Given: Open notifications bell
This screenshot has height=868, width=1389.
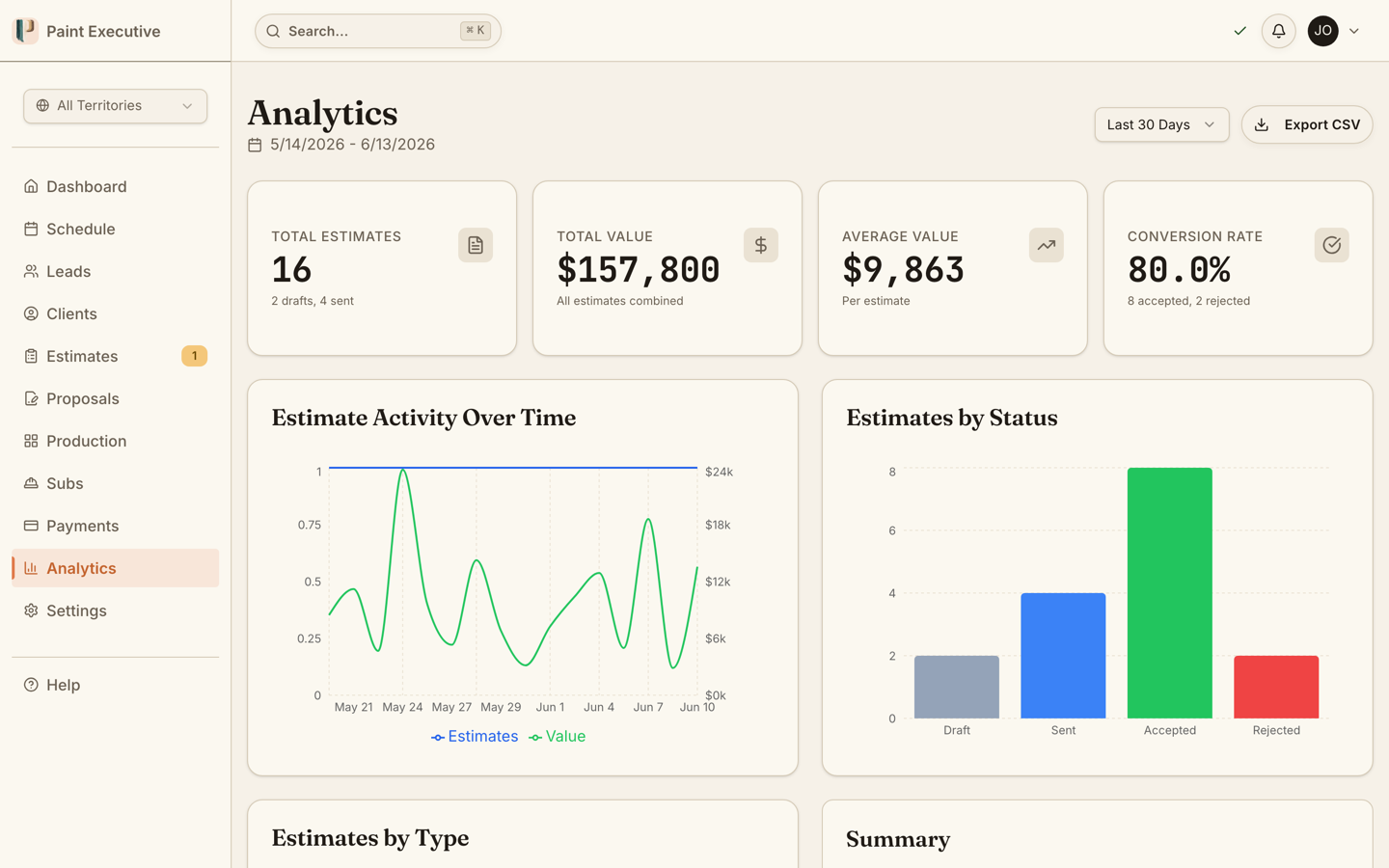Looking at the screenshot, I should click(x=1278, y=31).
